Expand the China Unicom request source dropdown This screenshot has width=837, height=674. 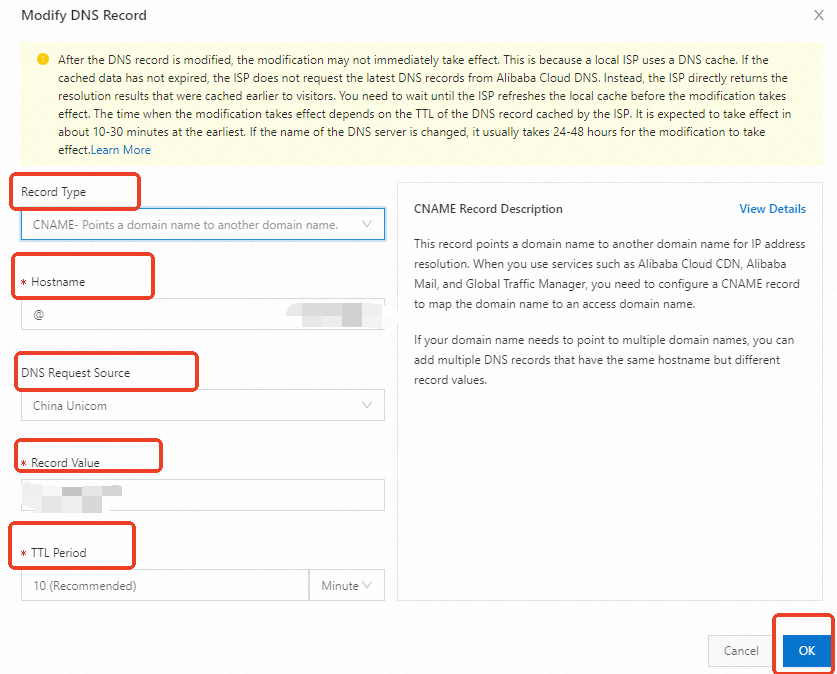tap(190, 405)
